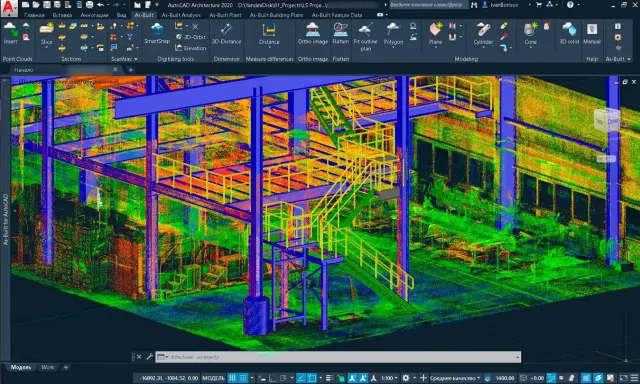The width and height of the screenshot is (640, 384).
Task: Toggle drawing grid display in status bar
Action: click(x=232, y=378)
